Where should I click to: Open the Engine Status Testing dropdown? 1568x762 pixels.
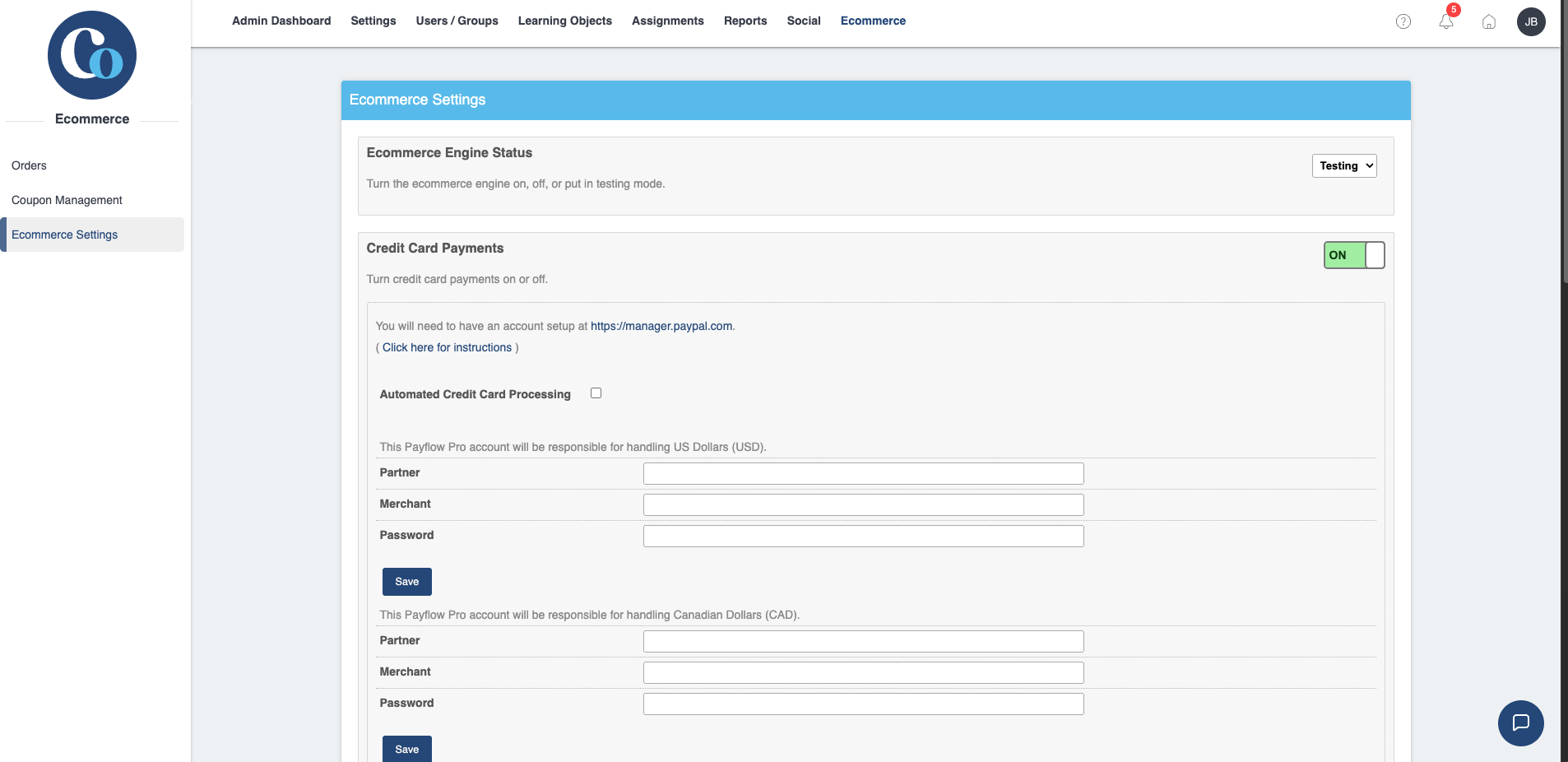coord(1344,165)
